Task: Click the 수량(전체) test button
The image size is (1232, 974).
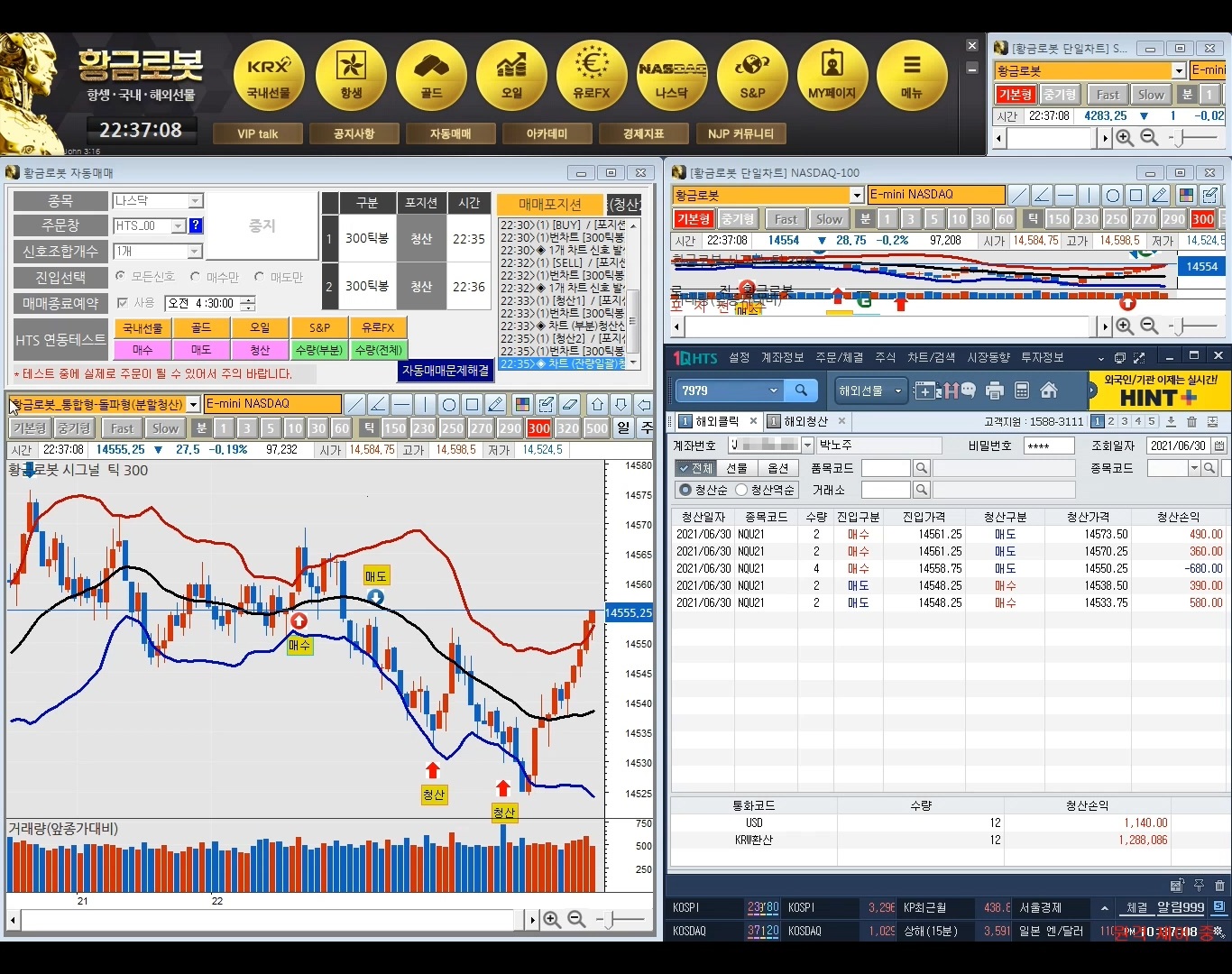Action: coord(379,350)
